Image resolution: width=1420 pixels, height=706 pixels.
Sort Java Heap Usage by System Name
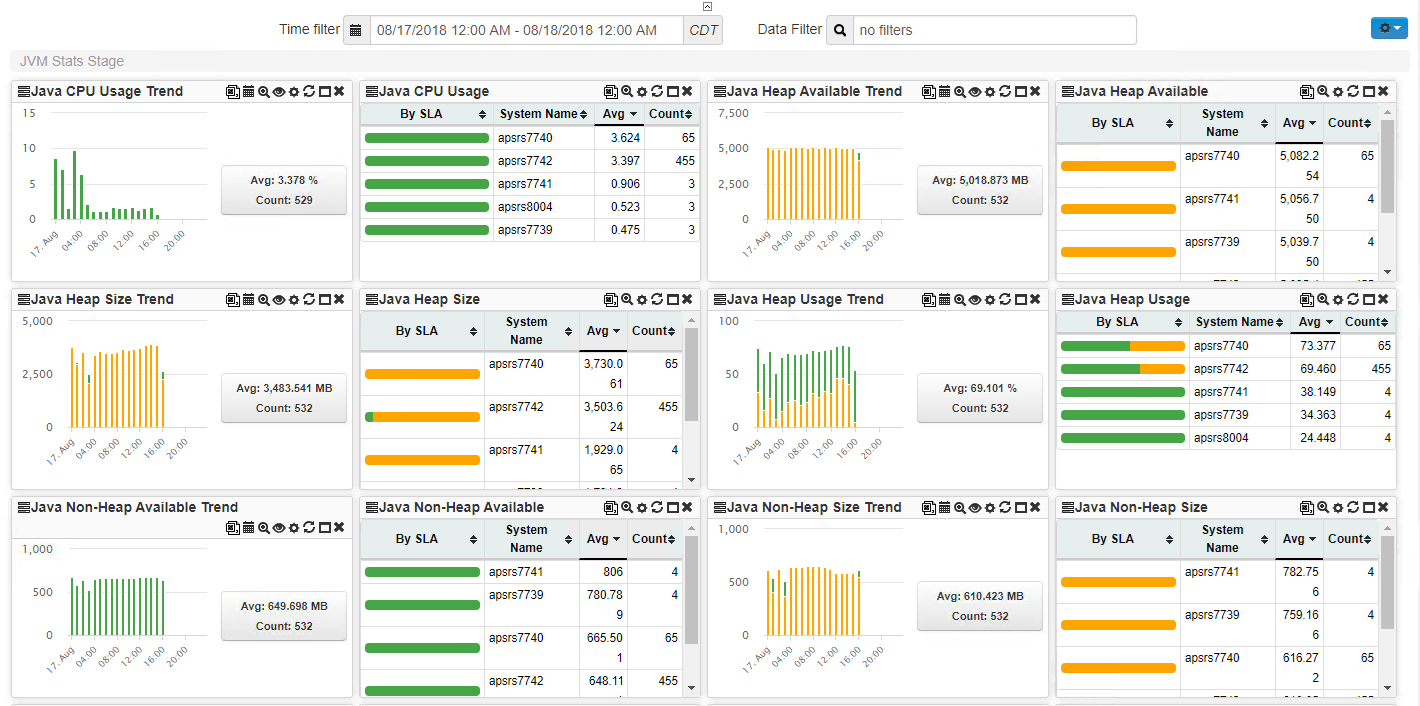[x=1240, y=322]
